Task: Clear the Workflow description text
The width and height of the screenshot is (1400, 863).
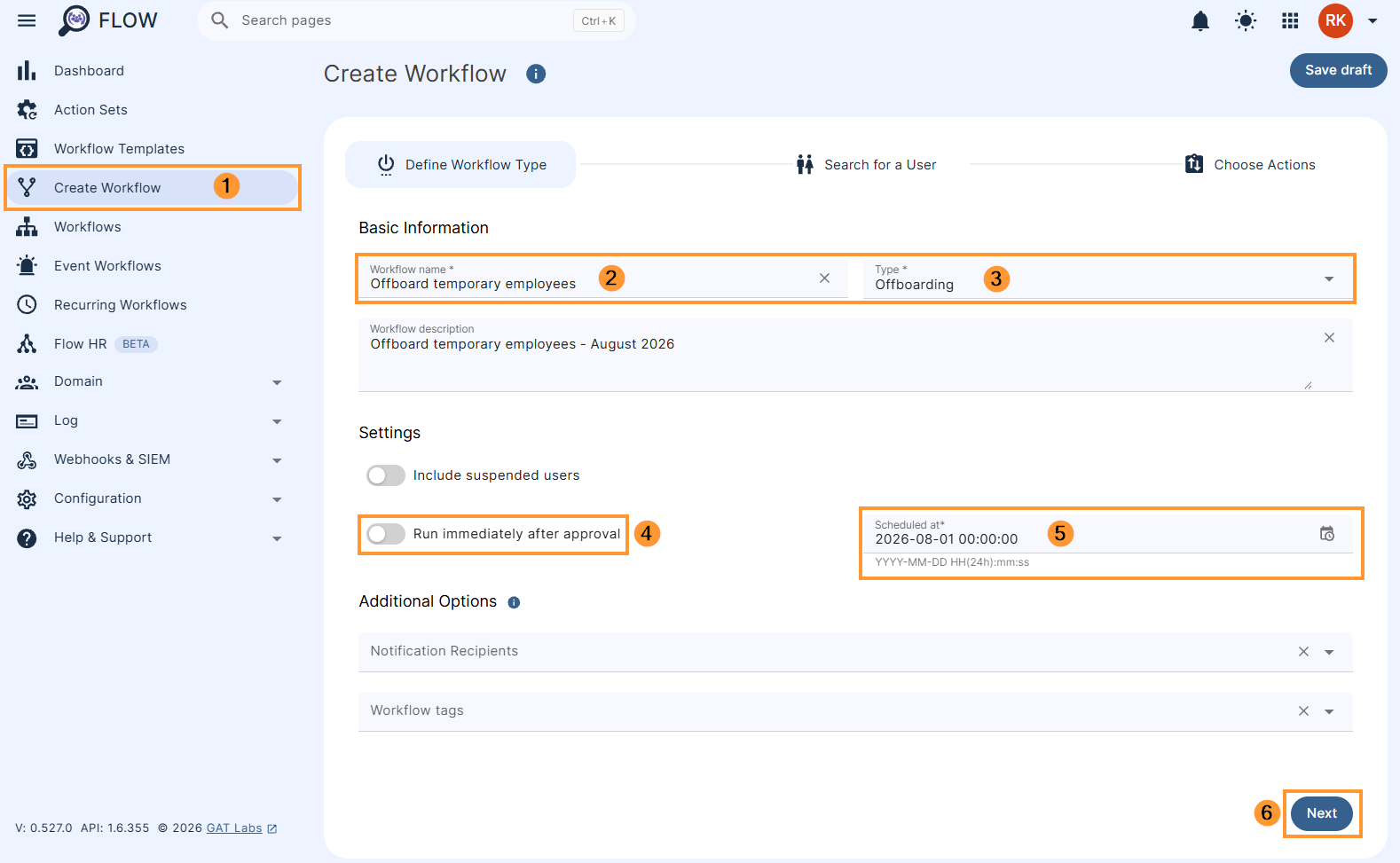Action: click(1329, 337)
